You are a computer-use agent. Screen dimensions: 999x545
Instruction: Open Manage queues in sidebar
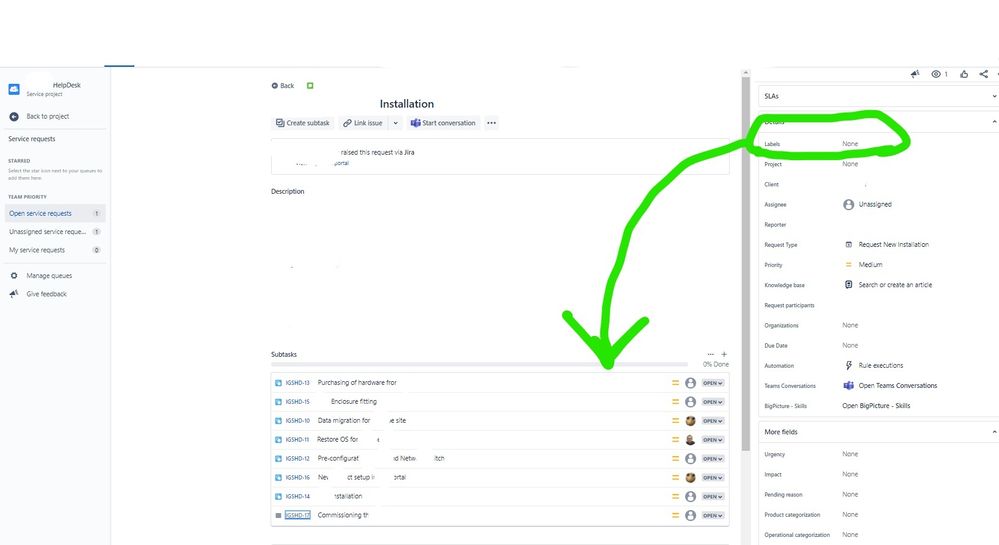coord(49,276)
